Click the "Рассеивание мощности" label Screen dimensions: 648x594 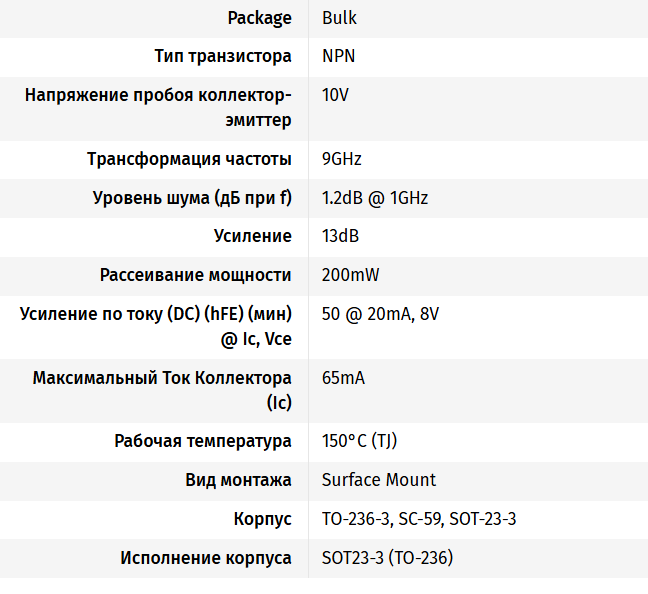click(x=195, y=275)
